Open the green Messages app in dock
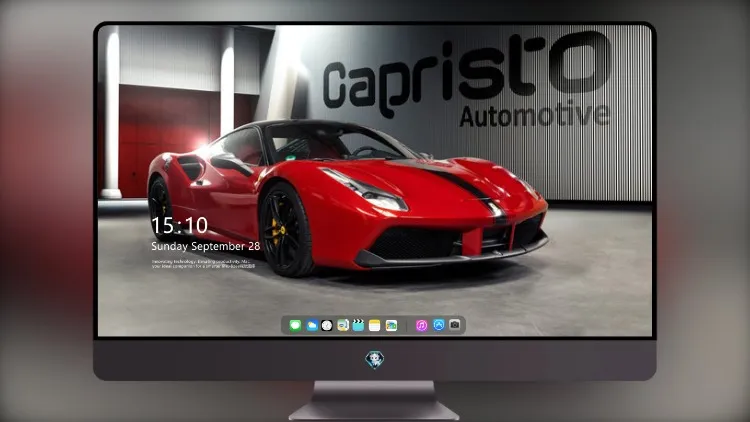The image size is (750, 422). 295,326
